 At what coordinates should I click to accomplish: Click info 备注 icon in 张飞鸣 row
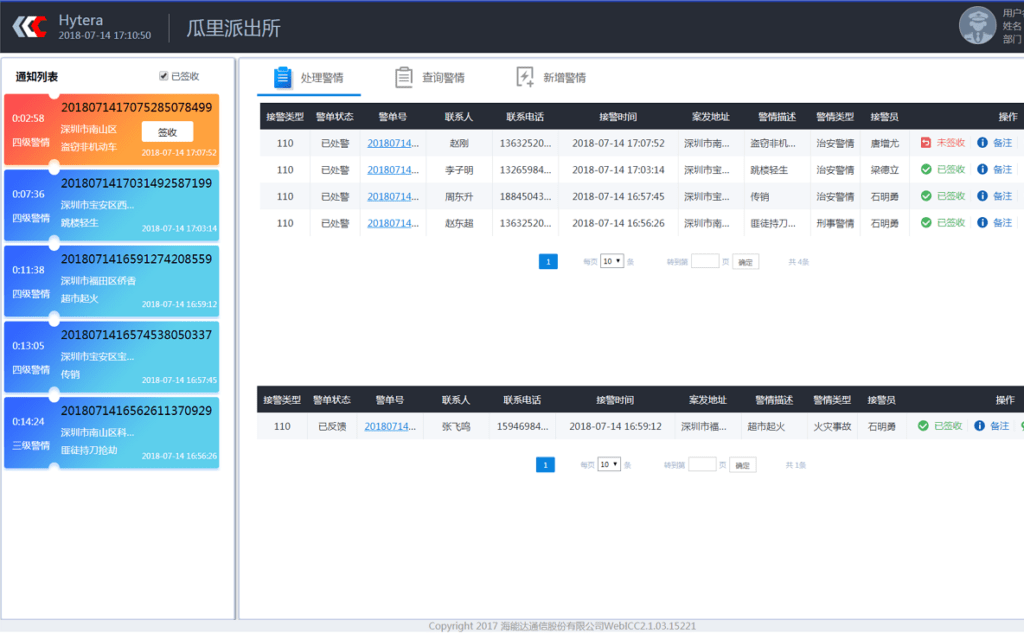[x=979, y=426]
